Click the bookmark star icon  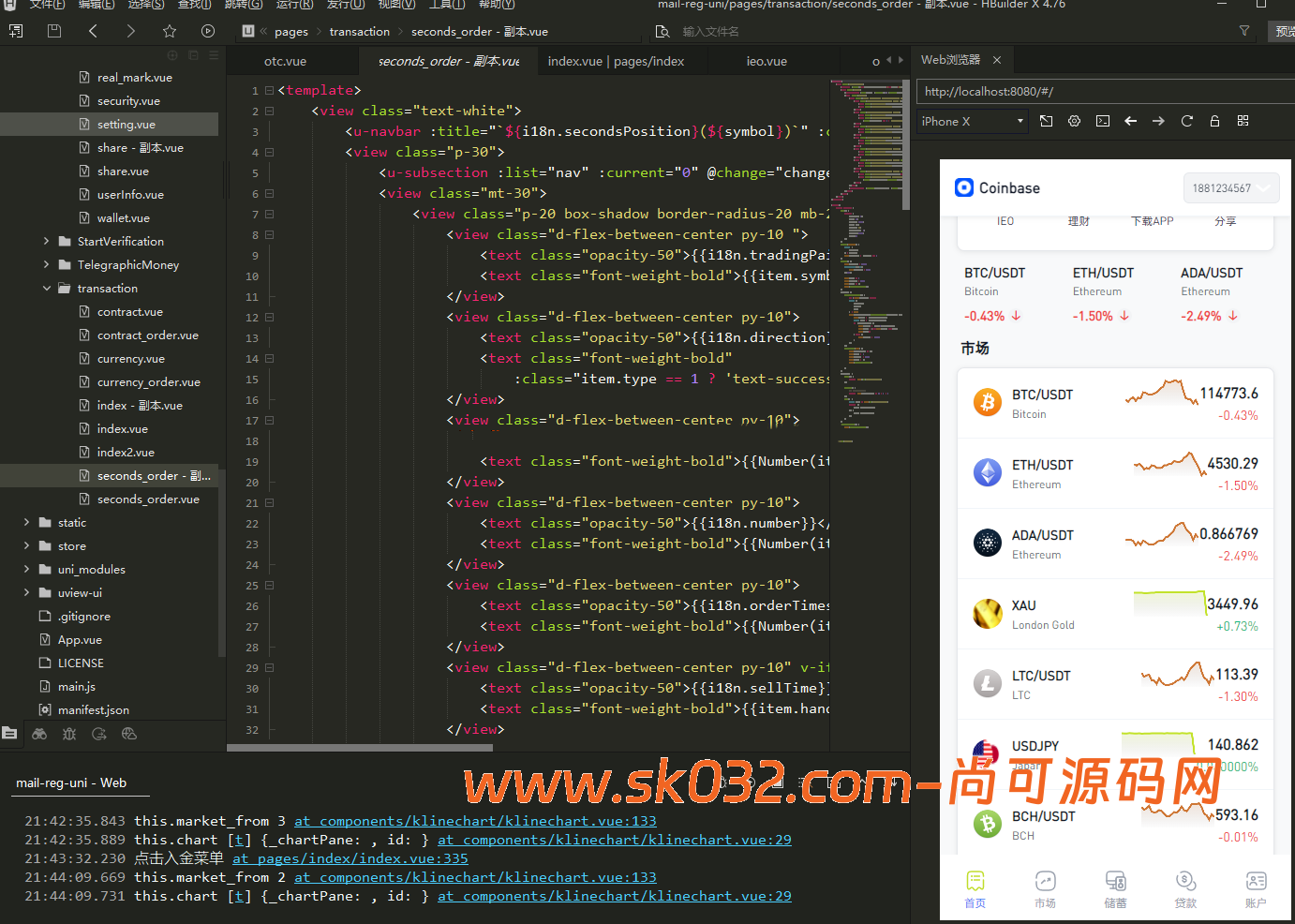[x=170, y=31]
